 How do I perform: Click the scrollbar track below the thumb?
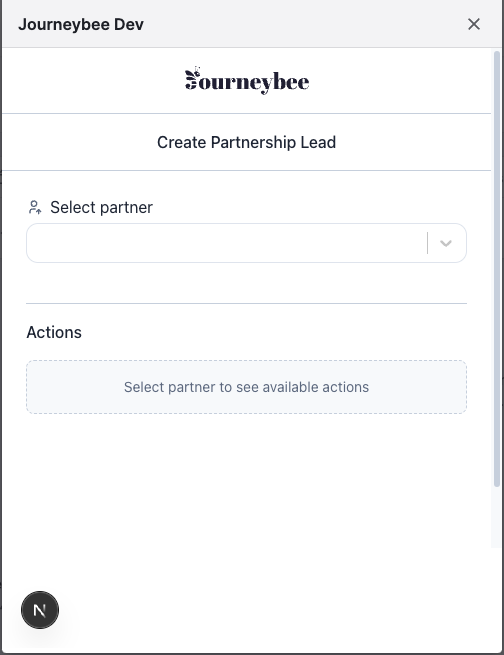click(x=496, y=517)
